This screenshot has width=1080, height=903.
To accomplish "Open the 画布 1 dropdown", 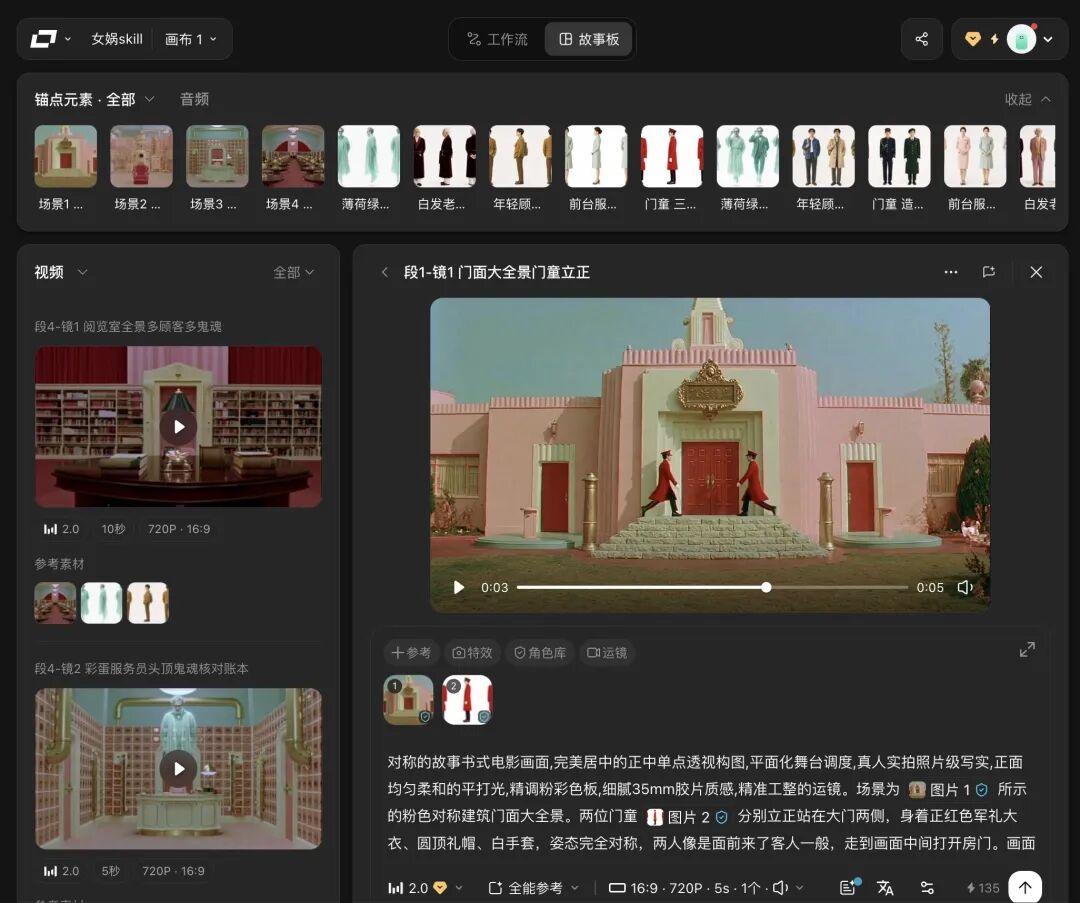I will (x=191, y=39).
